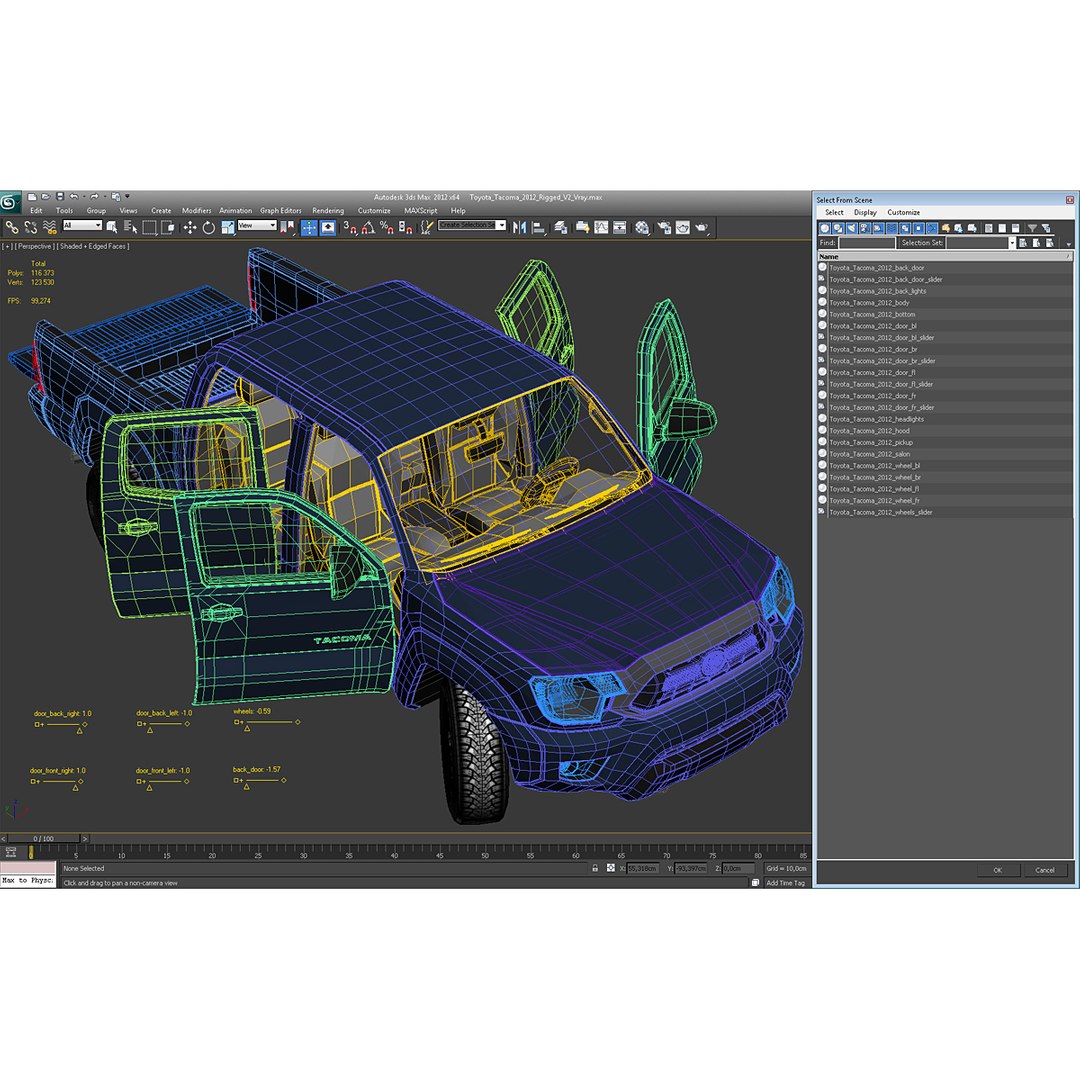The image size is (1080, 1080).
Task: Toggle Keyboard Shortcut Override
Action: [328, 227]
